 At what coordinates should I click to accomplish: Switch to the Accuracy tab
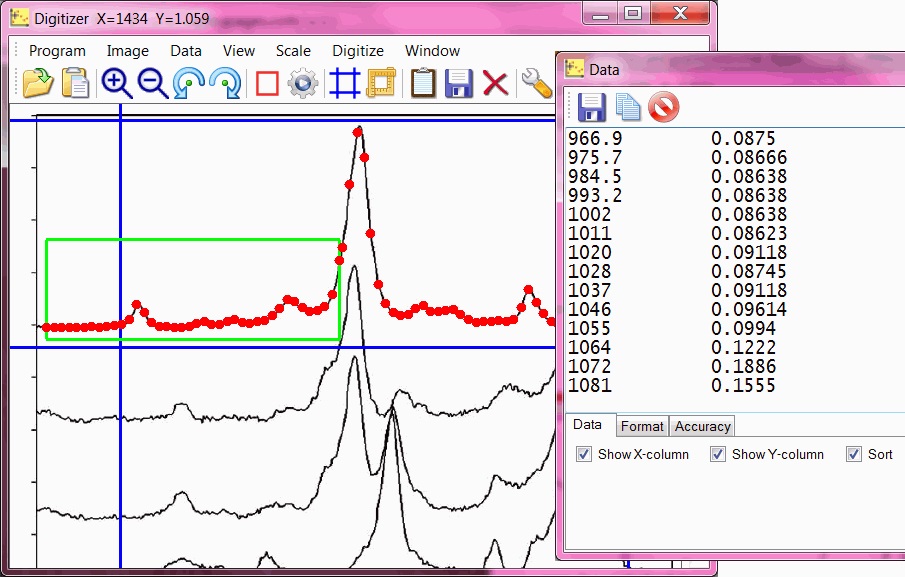702,426
